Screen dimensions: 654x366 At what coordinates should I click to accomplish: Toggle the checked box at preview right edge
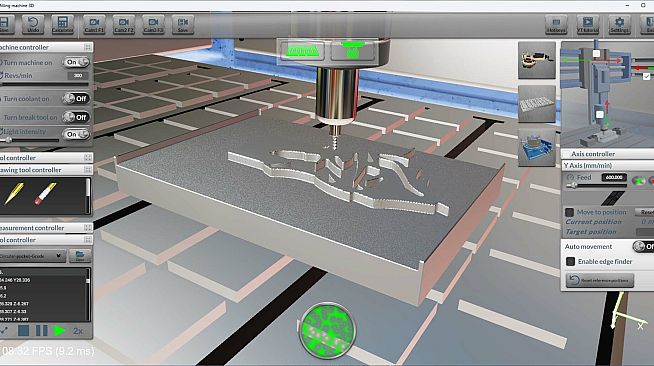pyautogui.click(x=646, y=77)
